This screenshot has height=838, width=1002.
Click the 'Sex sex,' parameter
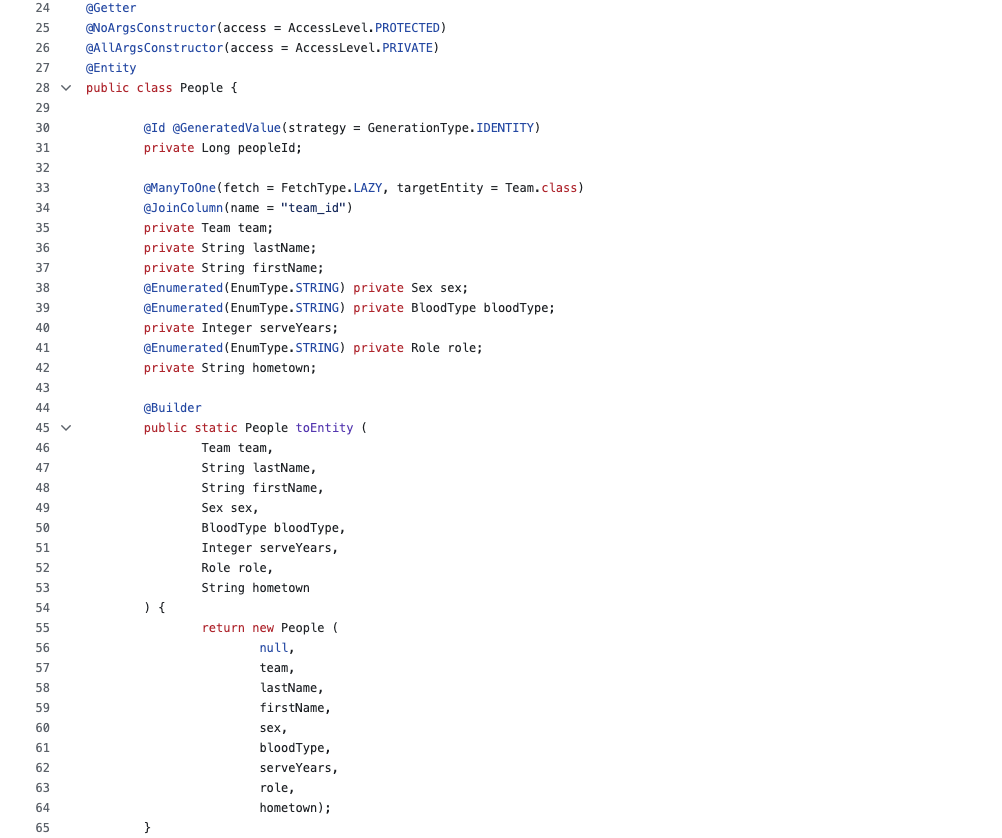tap(230, 508)
